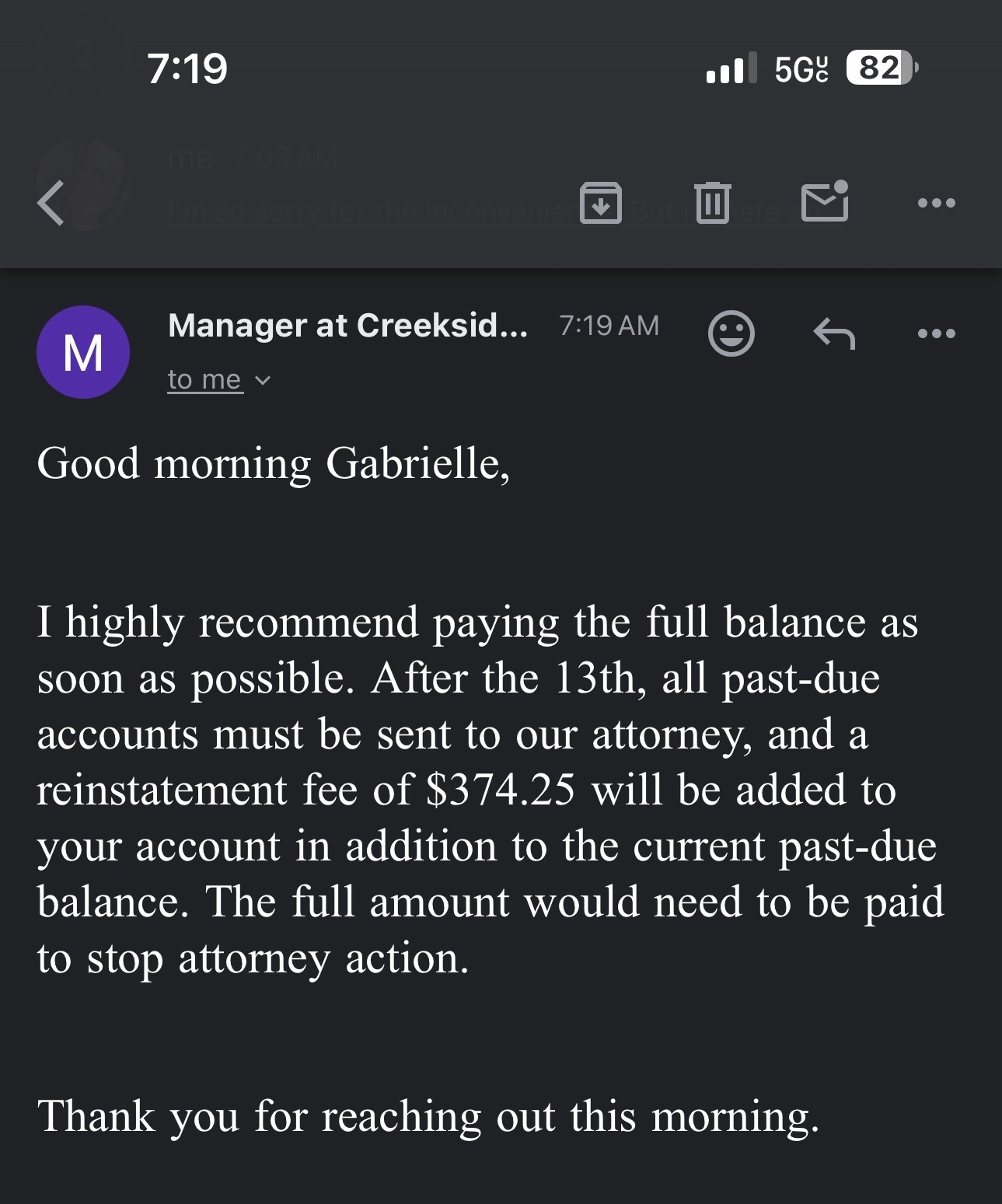Tap sender name Manager at Creeksid...
Viewport: 1002px width, 1204px height.
[347, 326]
